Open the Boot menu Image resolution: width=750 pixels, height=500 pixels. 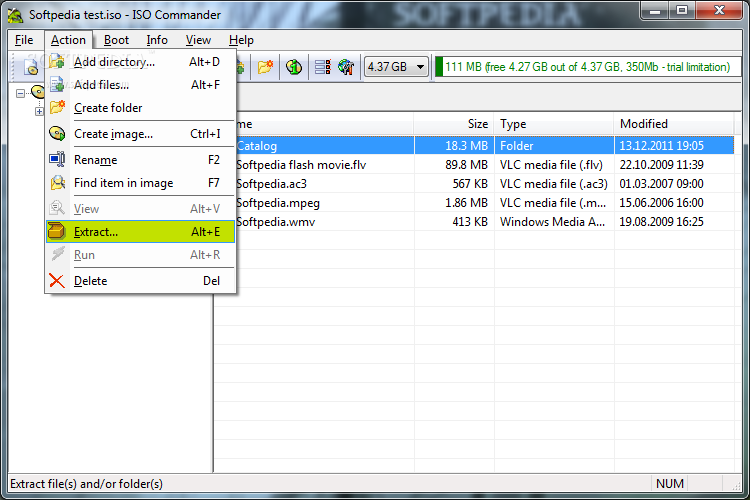click(x=116, y=40)
